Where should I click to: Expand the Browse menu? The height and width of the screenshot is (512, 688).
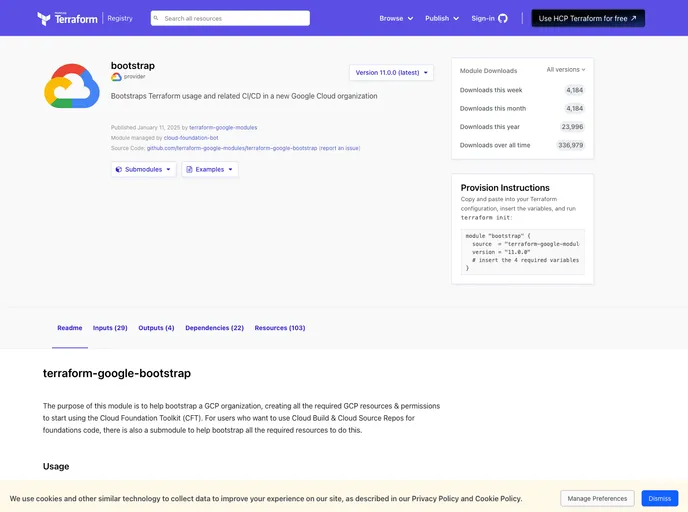click(396, 18)
